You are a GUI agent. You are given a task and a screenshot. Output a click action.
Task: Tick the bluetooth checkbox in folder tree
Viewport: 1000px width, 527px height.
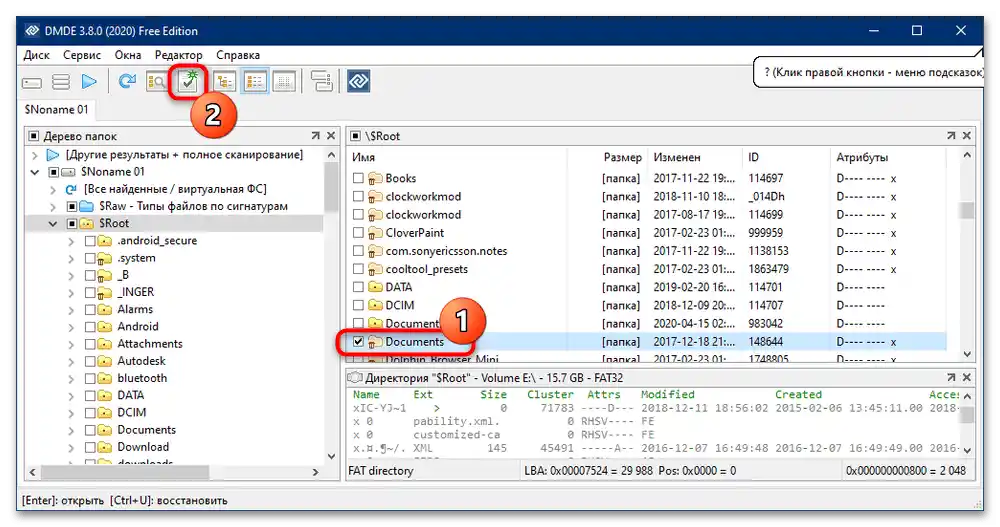[x=90, y=378]
